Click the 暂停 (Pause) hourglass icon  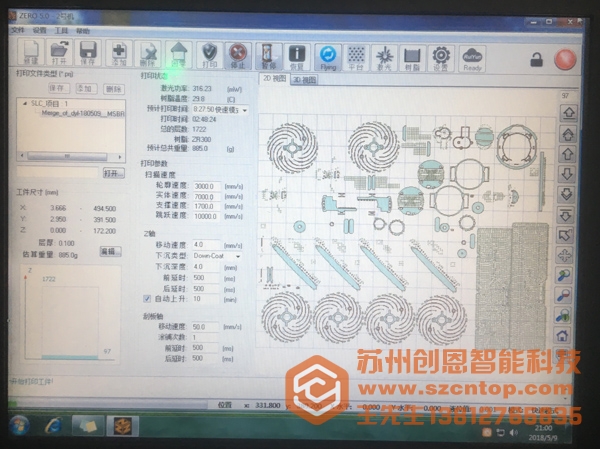268,55
